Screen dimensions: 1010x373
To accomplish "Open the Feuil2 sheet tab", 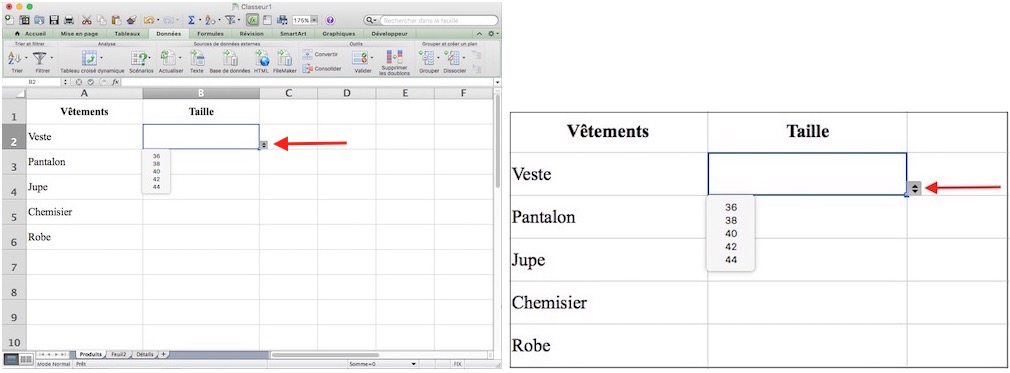I will coord(119,354).
